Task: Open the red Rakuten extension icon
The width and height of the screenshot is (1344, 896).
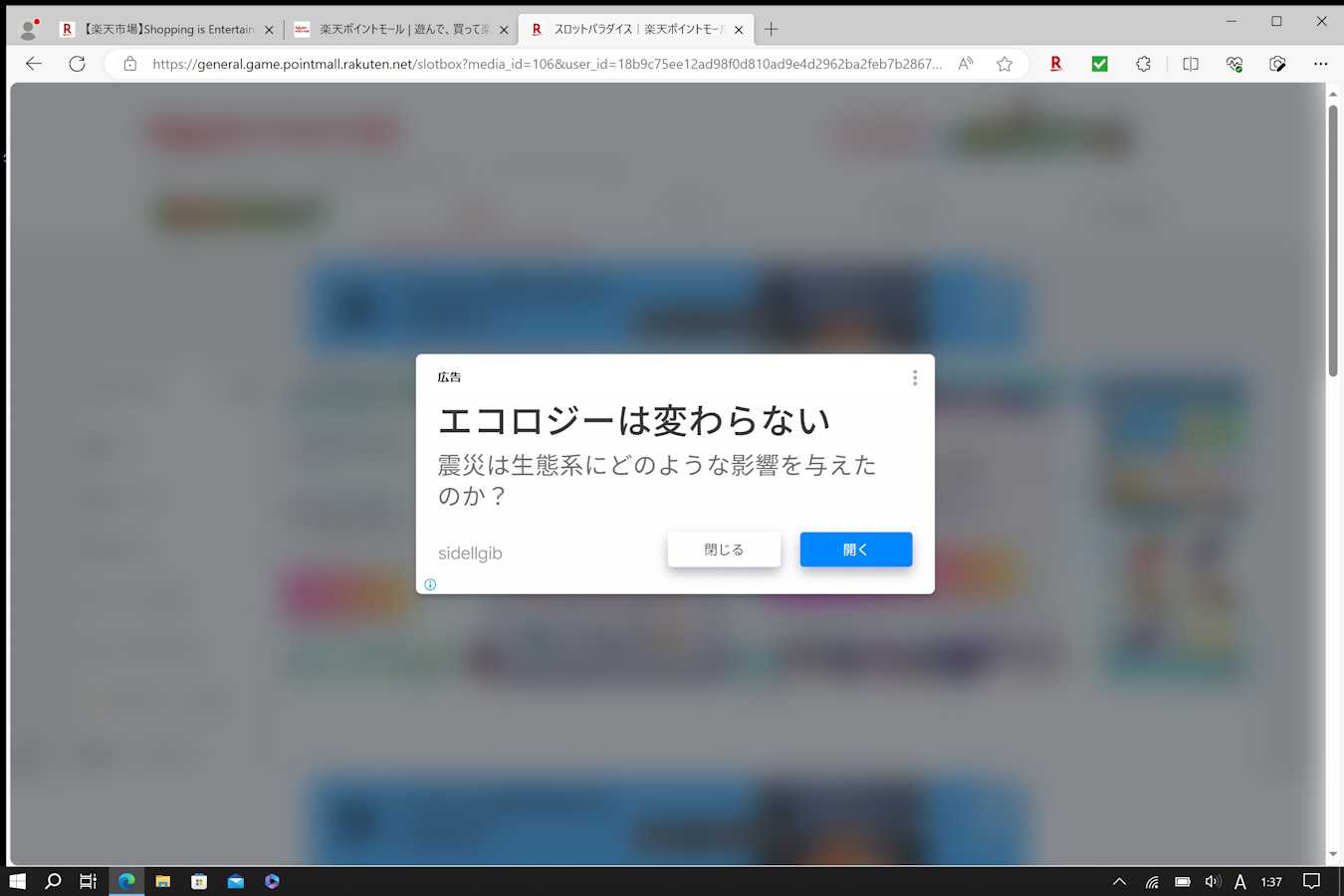Action: [x=1056, y=64]
